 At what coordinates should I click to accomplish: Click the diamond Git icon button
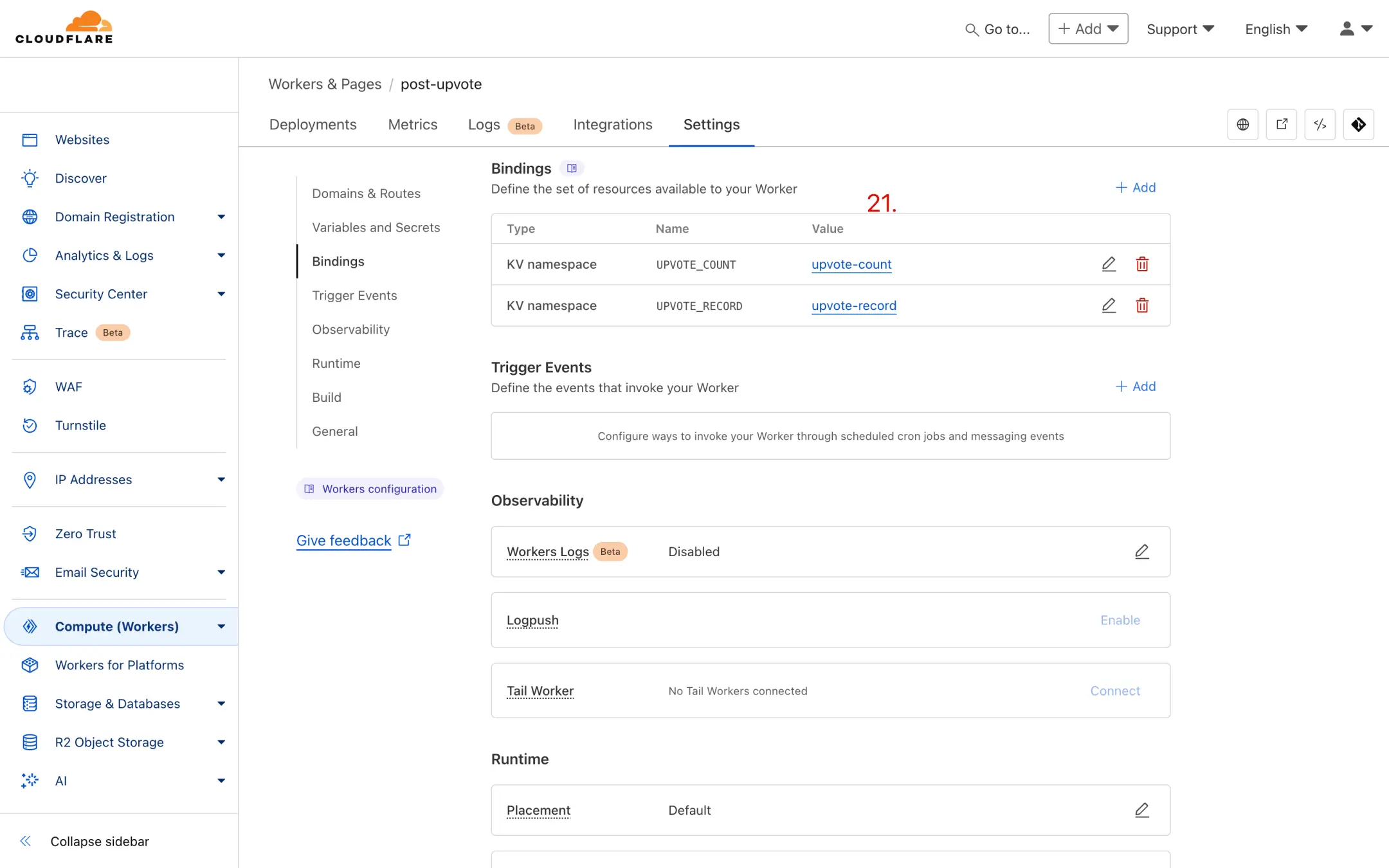pyautogui.click(x=1358, y=125)
